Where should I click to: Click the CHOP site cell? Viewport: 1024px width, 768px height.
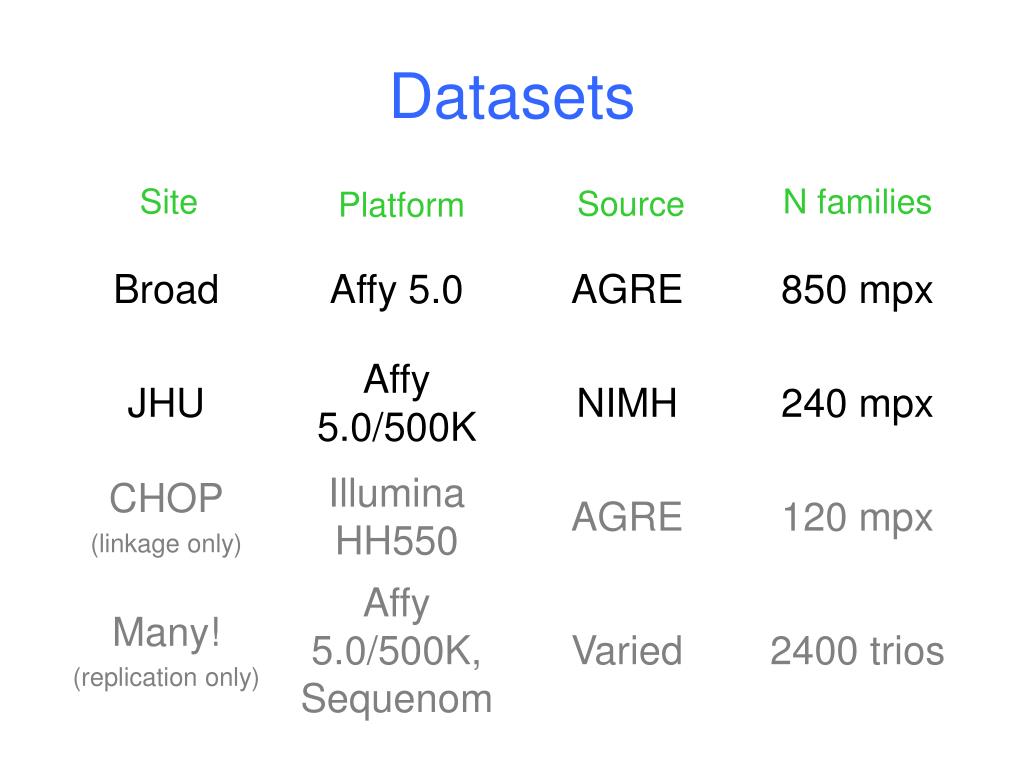(x=166, y=498)
